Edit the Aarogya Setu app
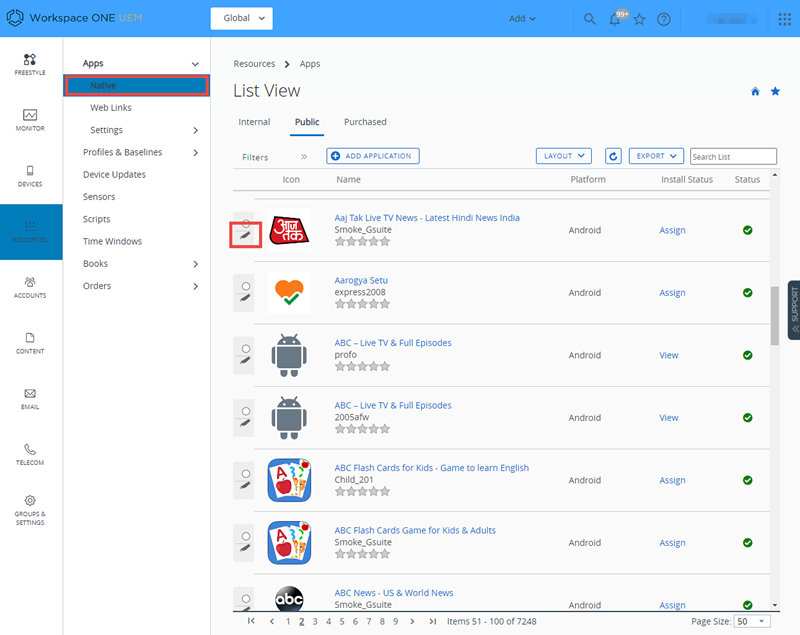The height and width of the screenshot is (635, 800). pyautogui.click(x=245, y=298)
